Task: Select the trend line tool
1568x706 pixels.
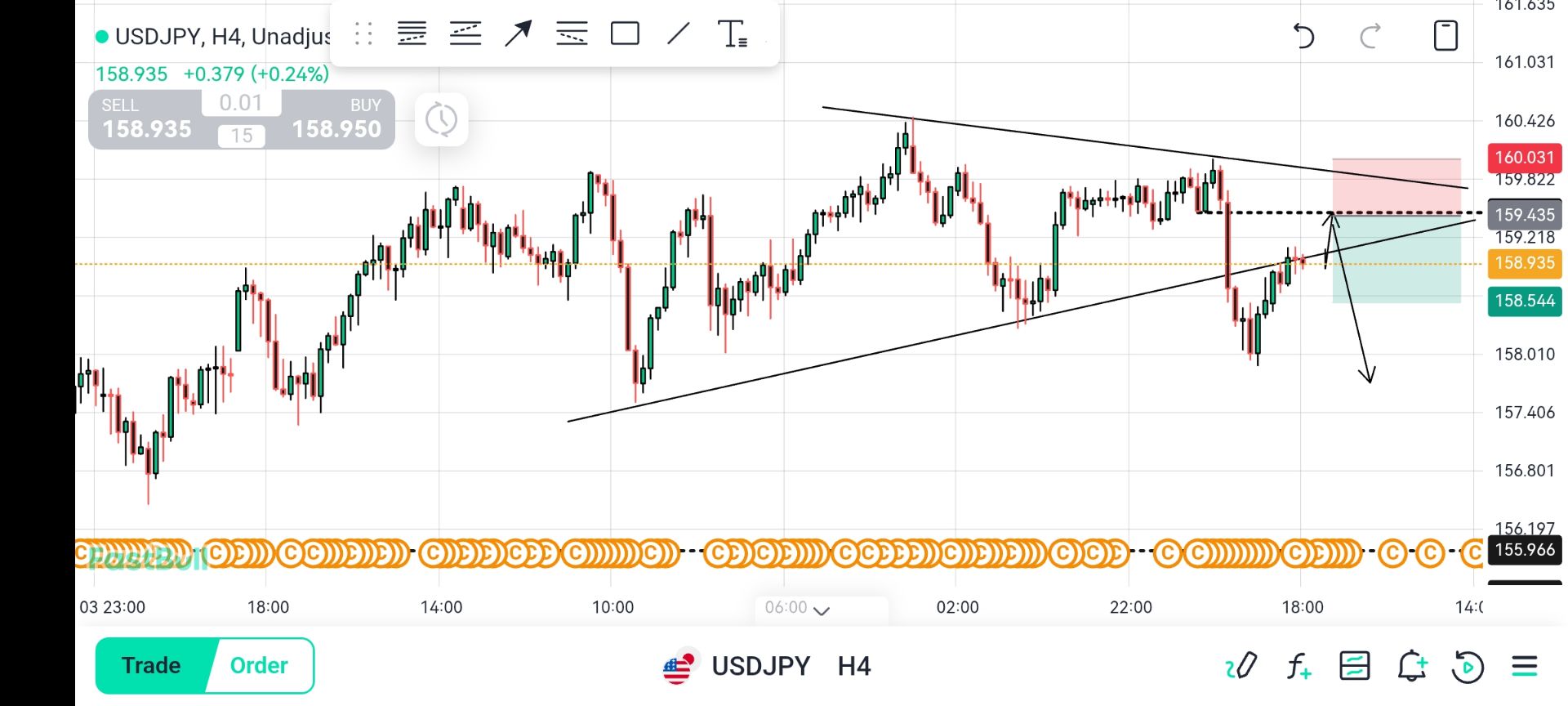Action: 679,34
